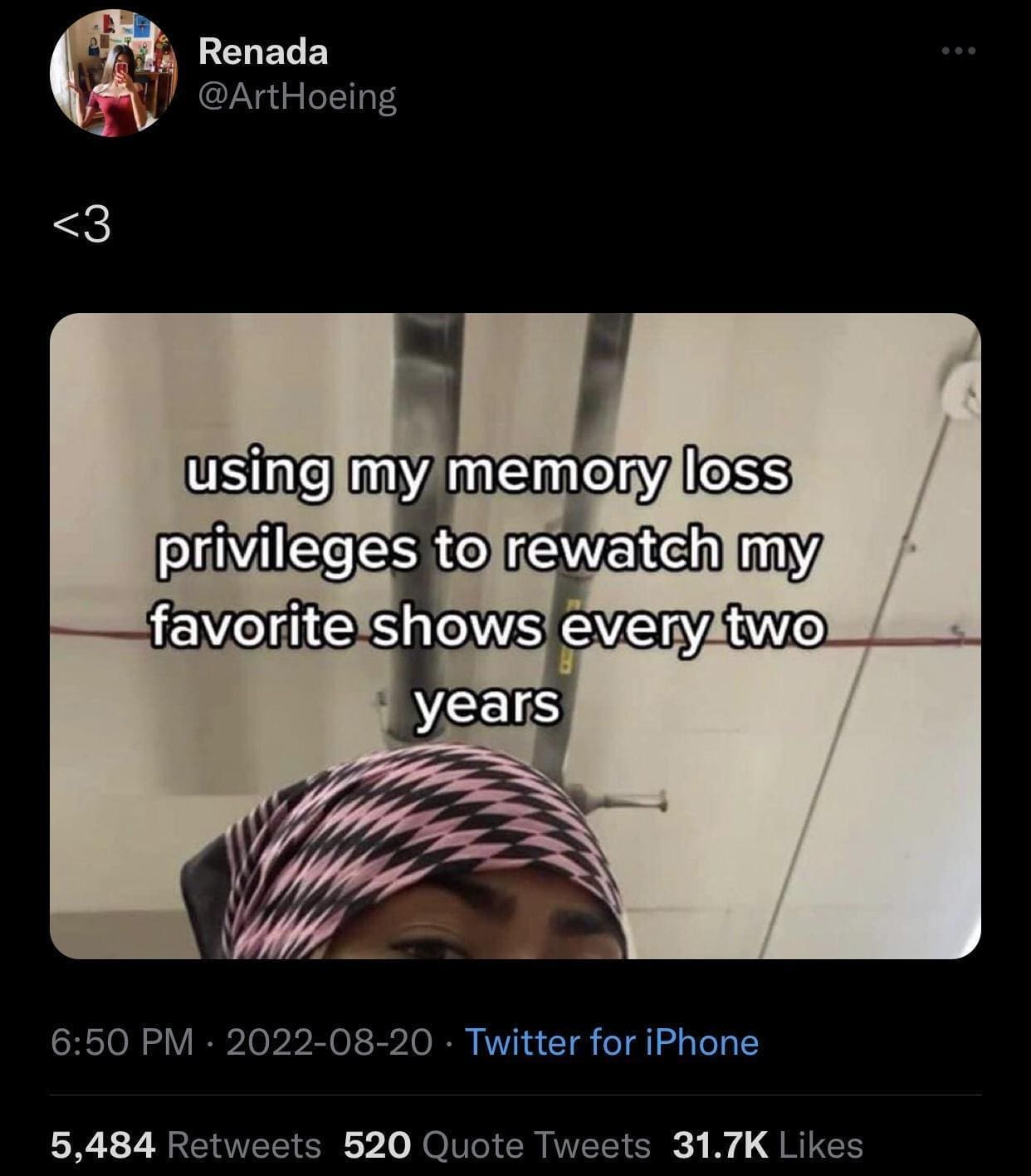Click the 31.7K like count number
This screenshot has width=1031, height=1176.
pyautogui.click(x=721, y=1145)
